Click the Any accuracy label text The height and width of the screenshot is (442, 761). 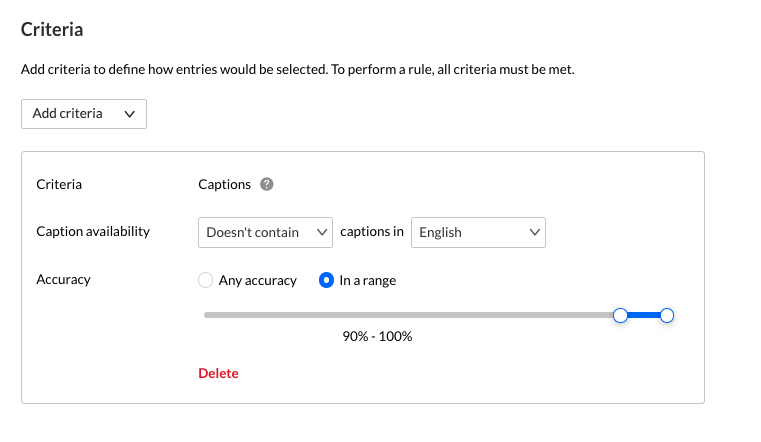pyautogui.click(x=257, y=281)
